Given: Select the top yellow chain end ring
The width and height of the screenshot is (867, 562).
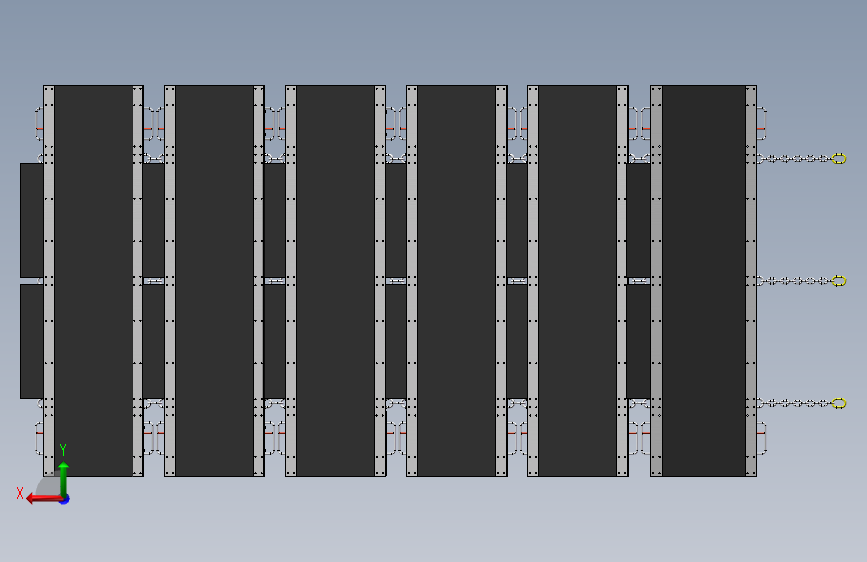Looking at the screenshot, I should coord(839,159).
